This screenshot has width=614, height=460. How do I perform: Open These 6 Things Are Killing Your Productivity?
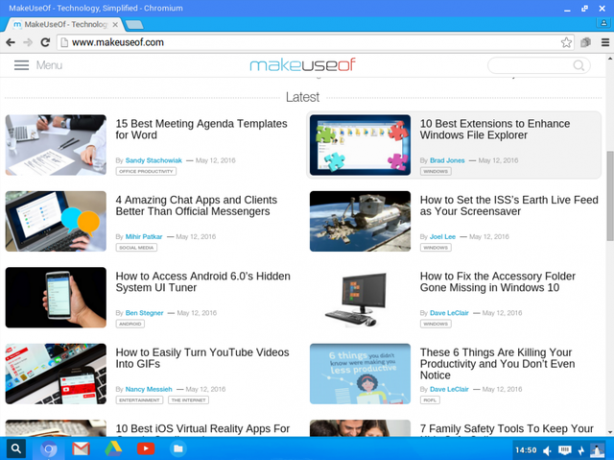click(x=497, y=364)
